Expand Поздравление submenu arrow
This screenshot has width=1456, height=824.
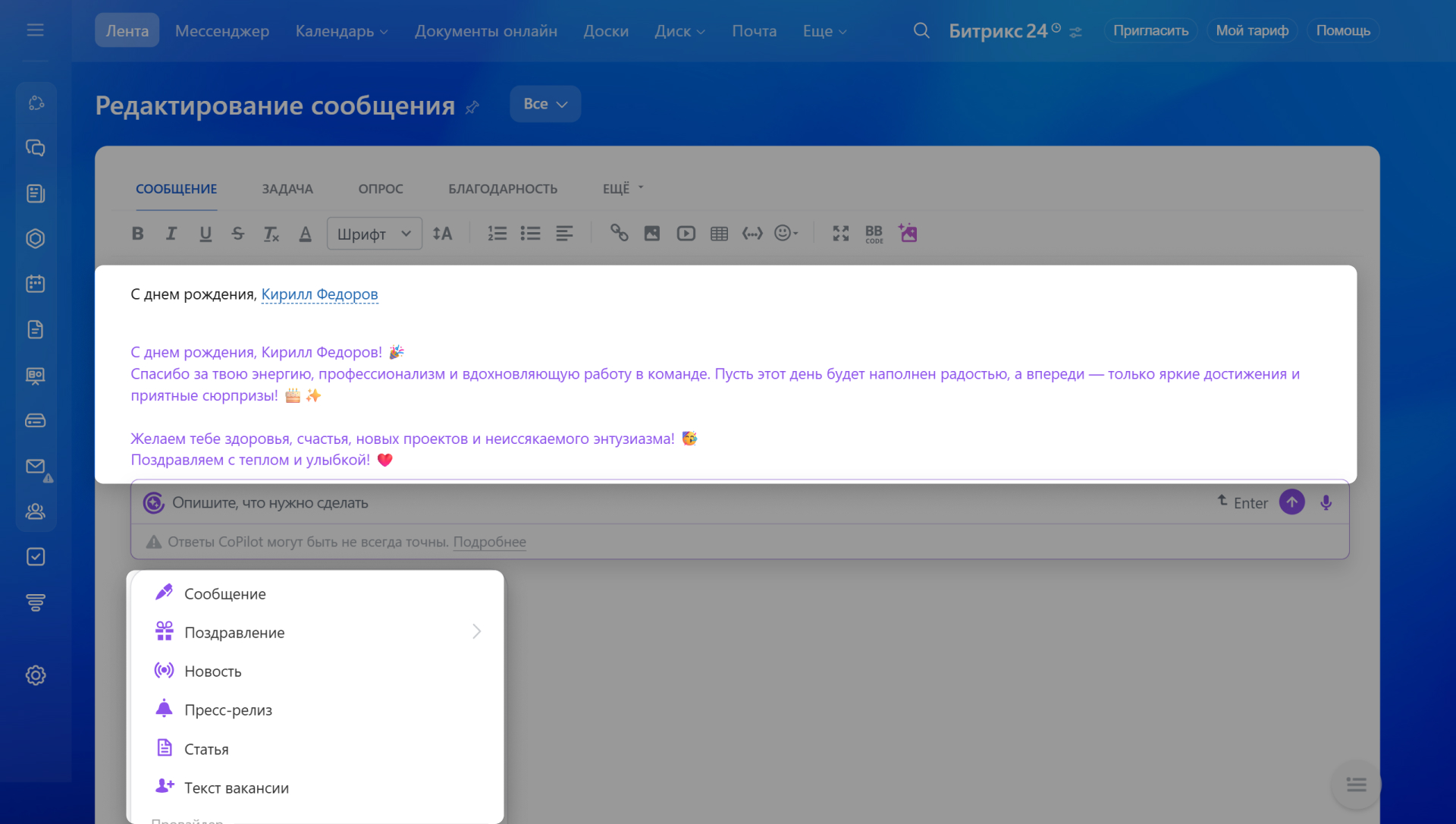476,631
